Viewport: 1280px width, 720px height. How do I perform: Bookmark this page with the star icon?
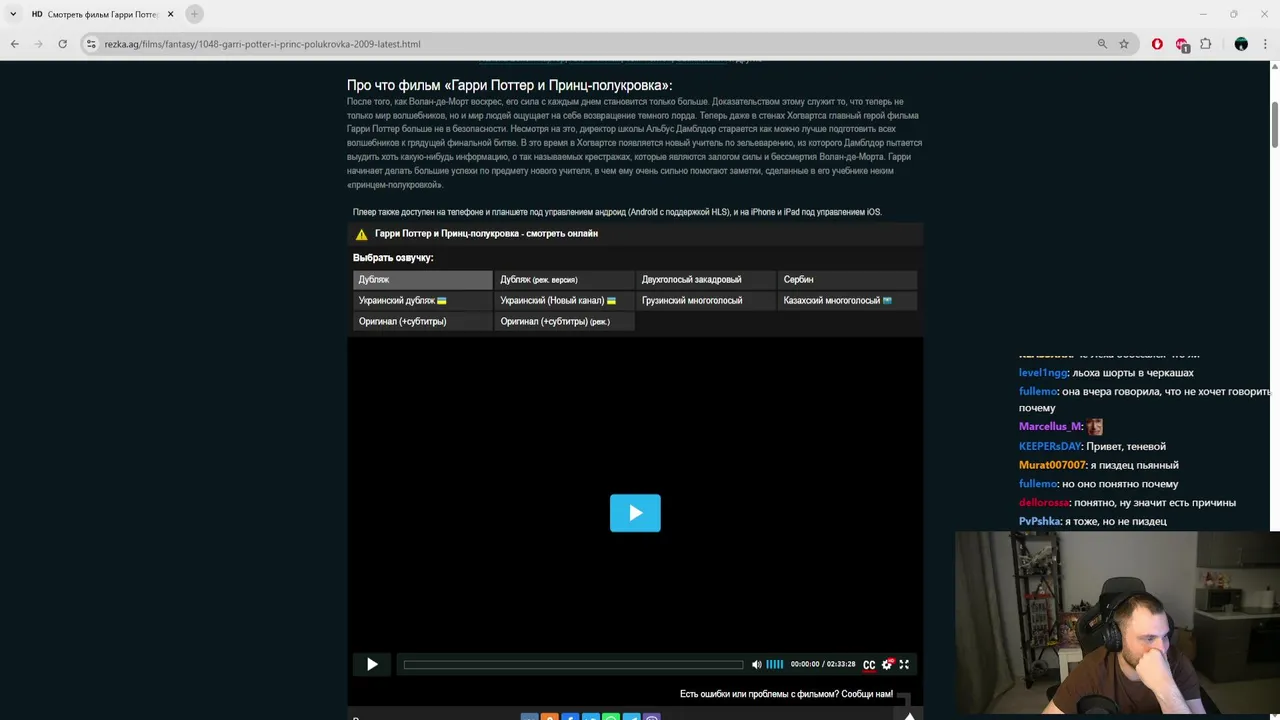click(x=1124, y=44)
